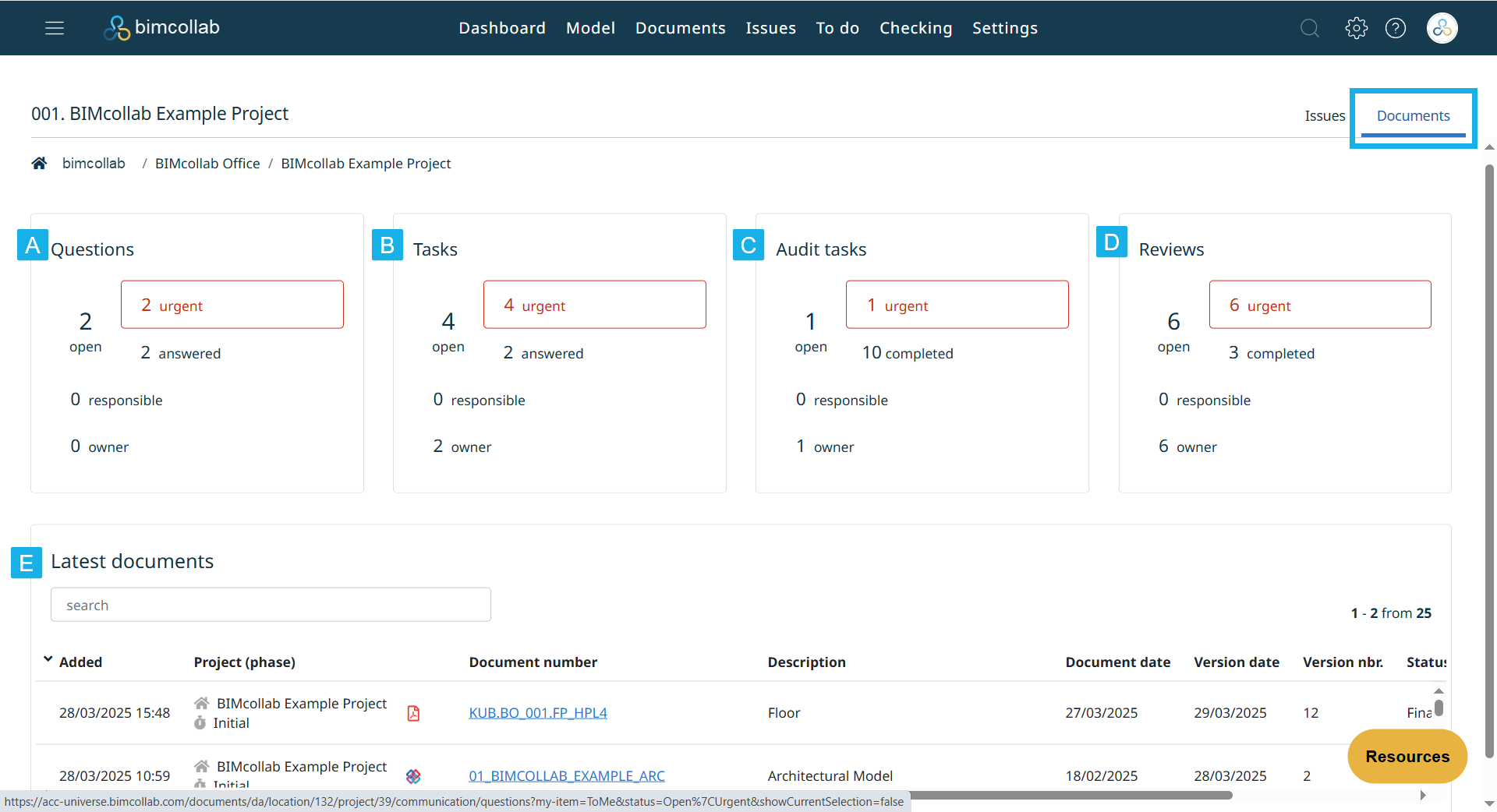Click the table horizontal scrollbar
Image resolution: width=1497 pixels, height=812 pixels.
pyautogui.click(x=1071, y=796)
